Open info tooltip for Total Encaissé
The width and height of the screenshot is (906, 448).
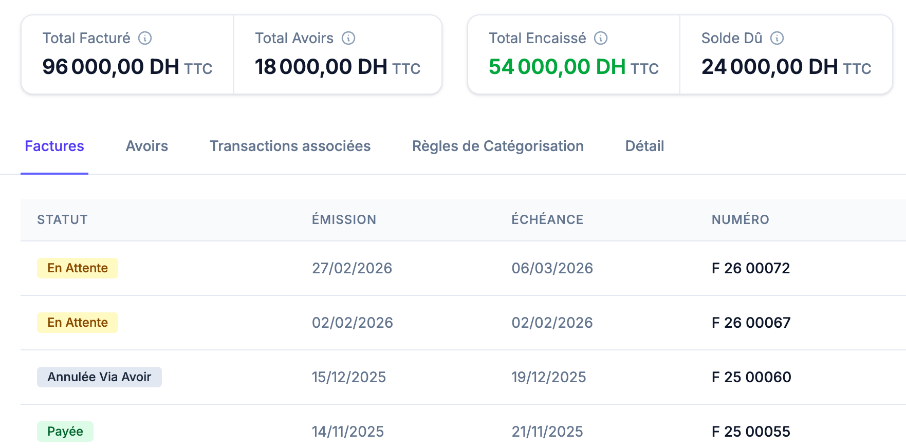pyautogui.click(x=601, y=38)
